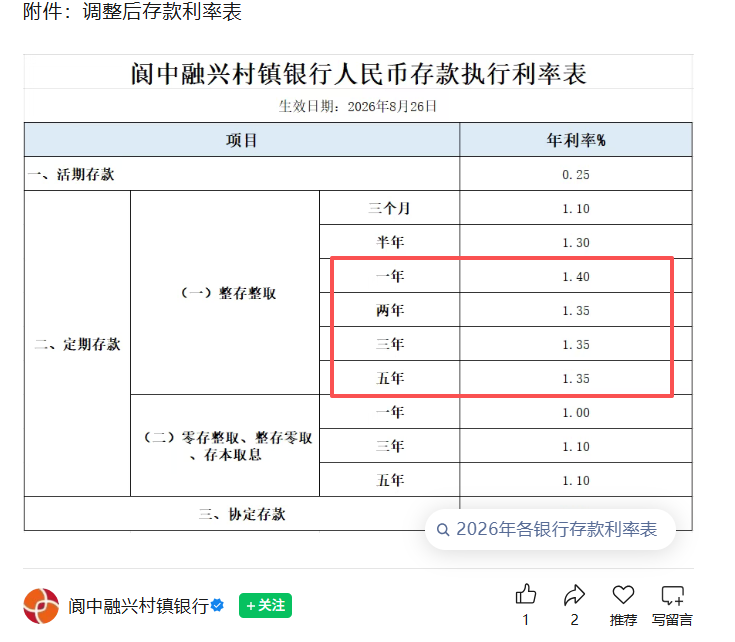Click the 年利率% column header
This screenshot has height=642, width=735.
pos(576,140)
